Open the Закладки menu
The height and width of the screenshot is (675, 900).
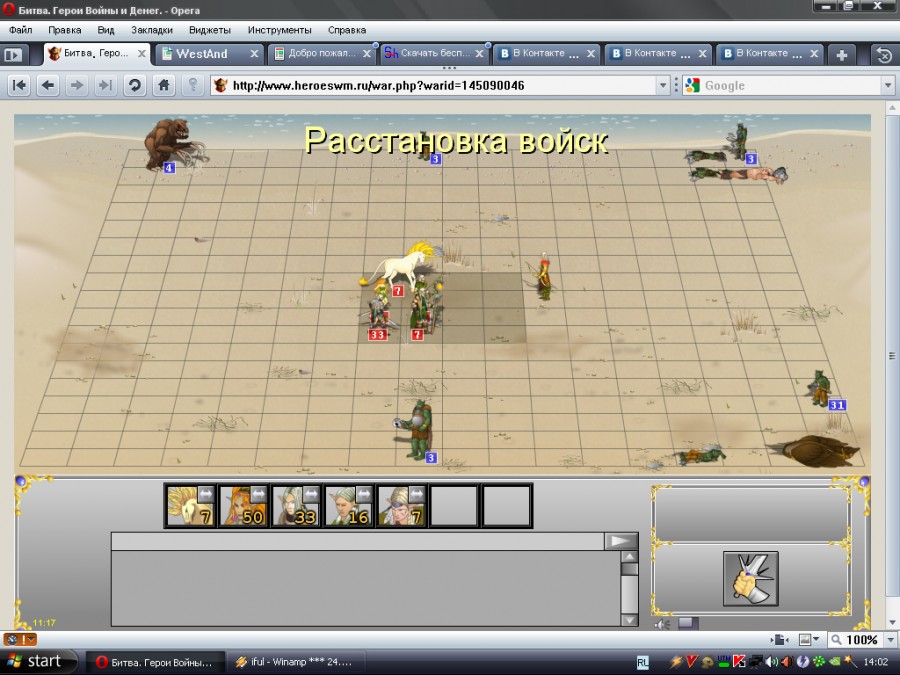[152, 30]
